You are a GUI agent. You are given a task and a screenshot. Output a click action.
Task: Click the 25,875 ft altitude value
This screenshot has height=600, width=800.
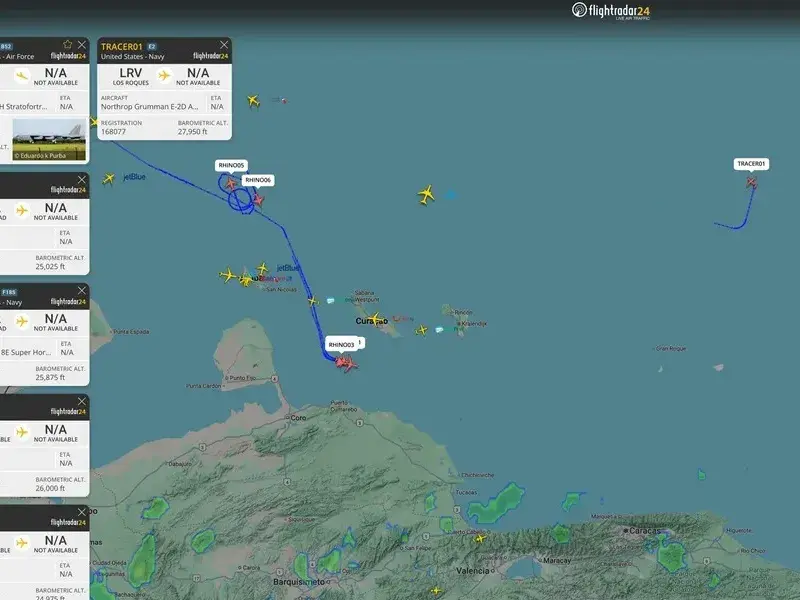[x=50, y=378]
